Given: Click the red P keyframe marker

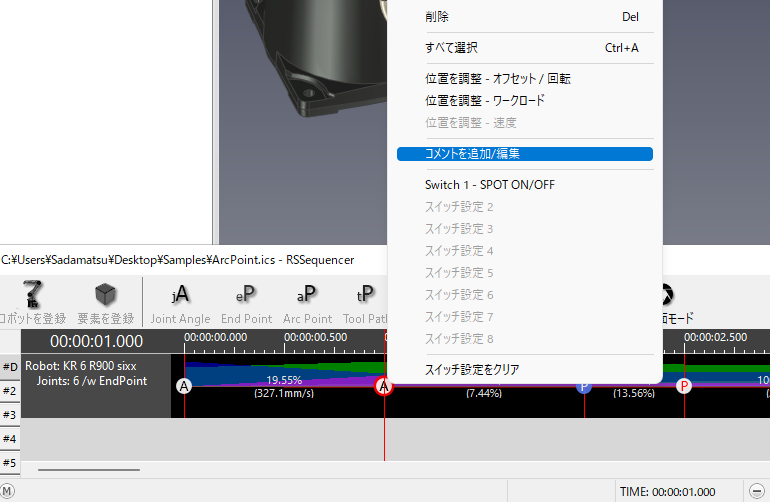Looking at the screenshot, I should [684, 386].
